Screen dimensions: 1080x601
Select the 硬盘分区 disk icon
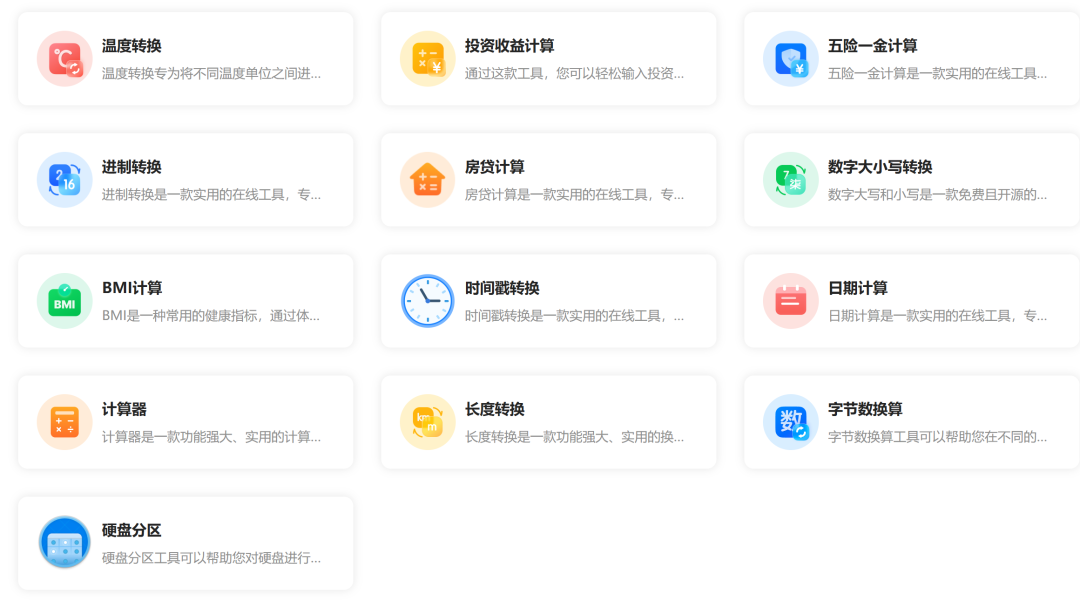(x=64, y=542)
